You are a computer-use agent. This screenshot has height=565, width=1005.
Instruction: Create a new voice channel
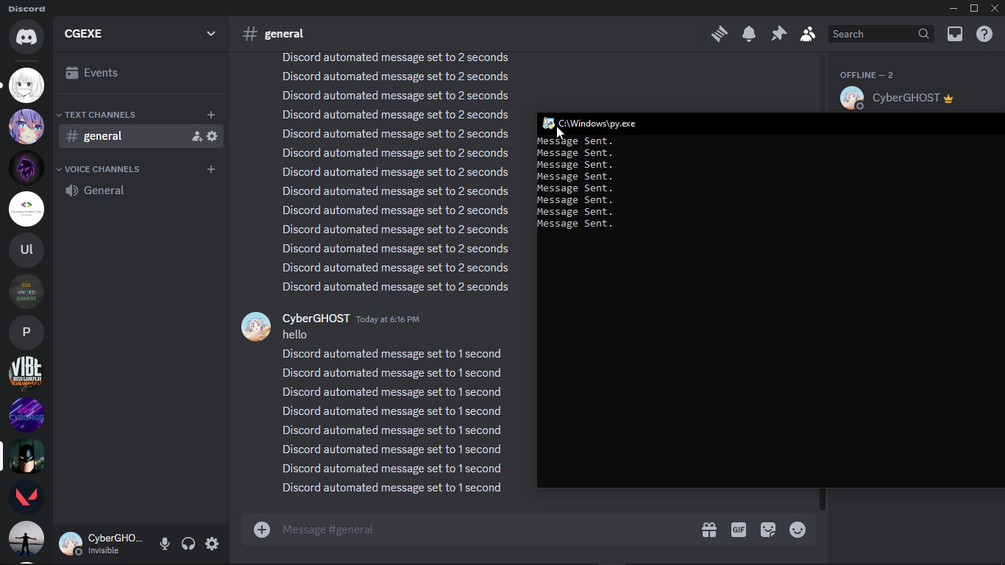[x=211, y=169]
